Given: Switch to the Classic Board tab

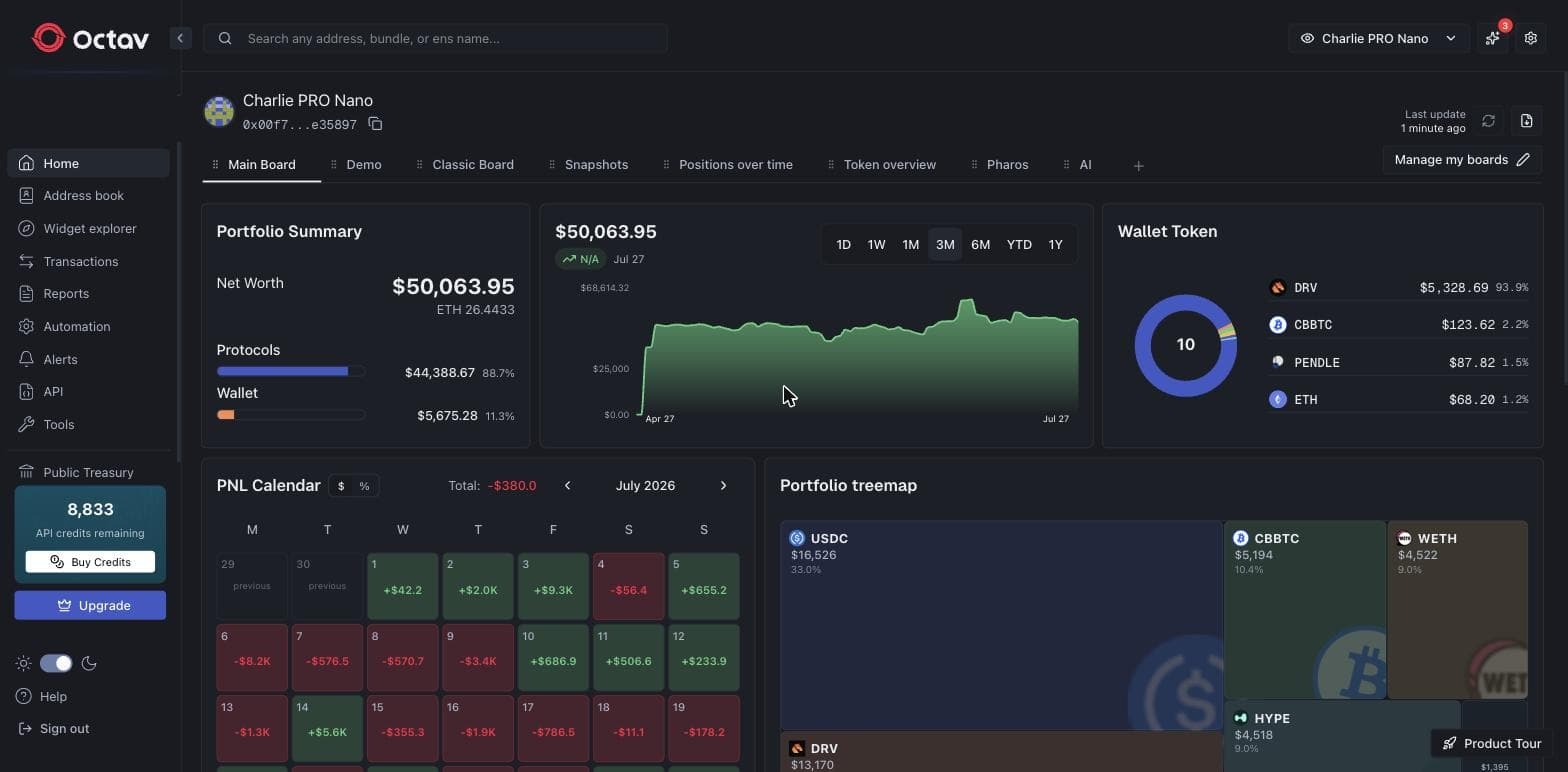Looking at the screenshot, I should 472,165.
